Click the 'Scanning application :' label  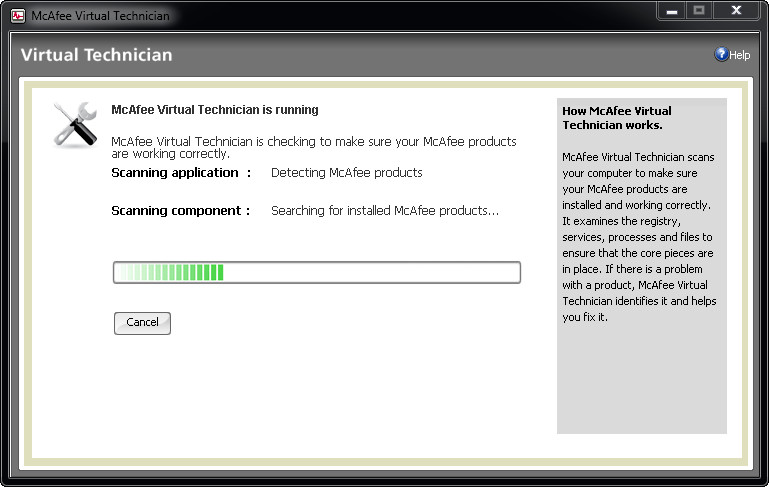tap(181, 173)
